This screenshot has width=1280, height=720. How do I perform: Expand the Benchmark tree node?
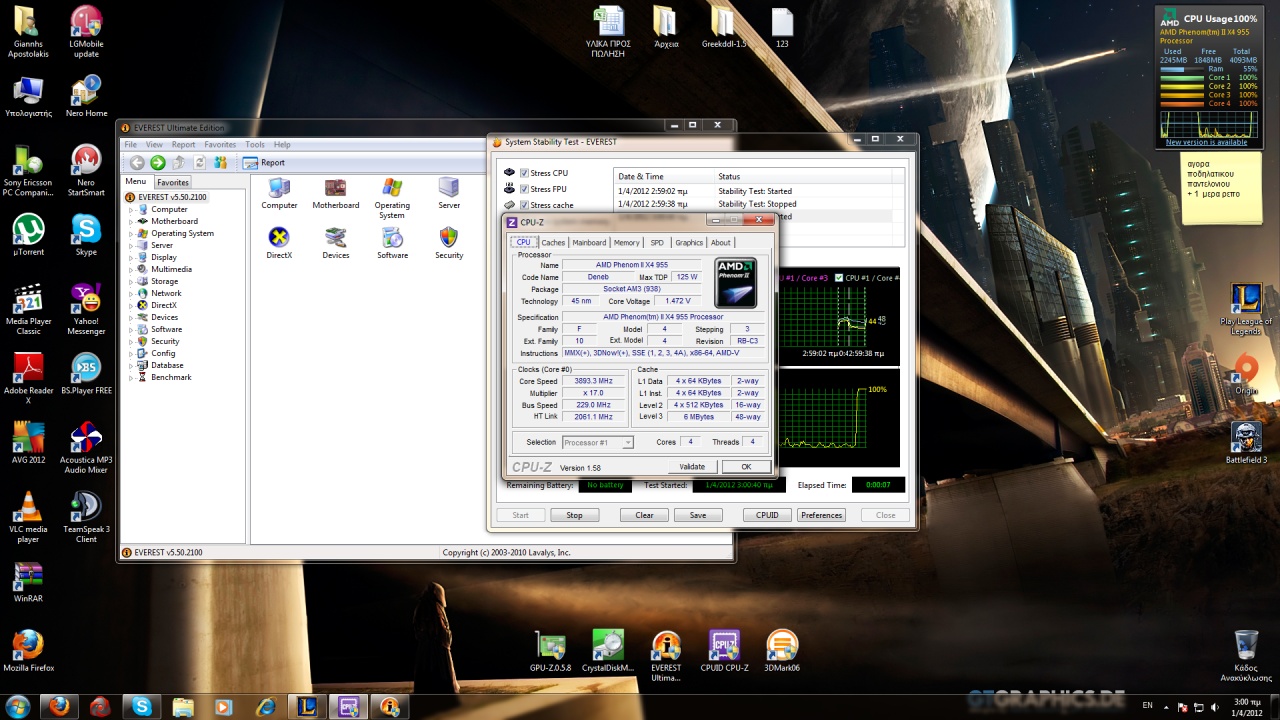tap(131, 378)
